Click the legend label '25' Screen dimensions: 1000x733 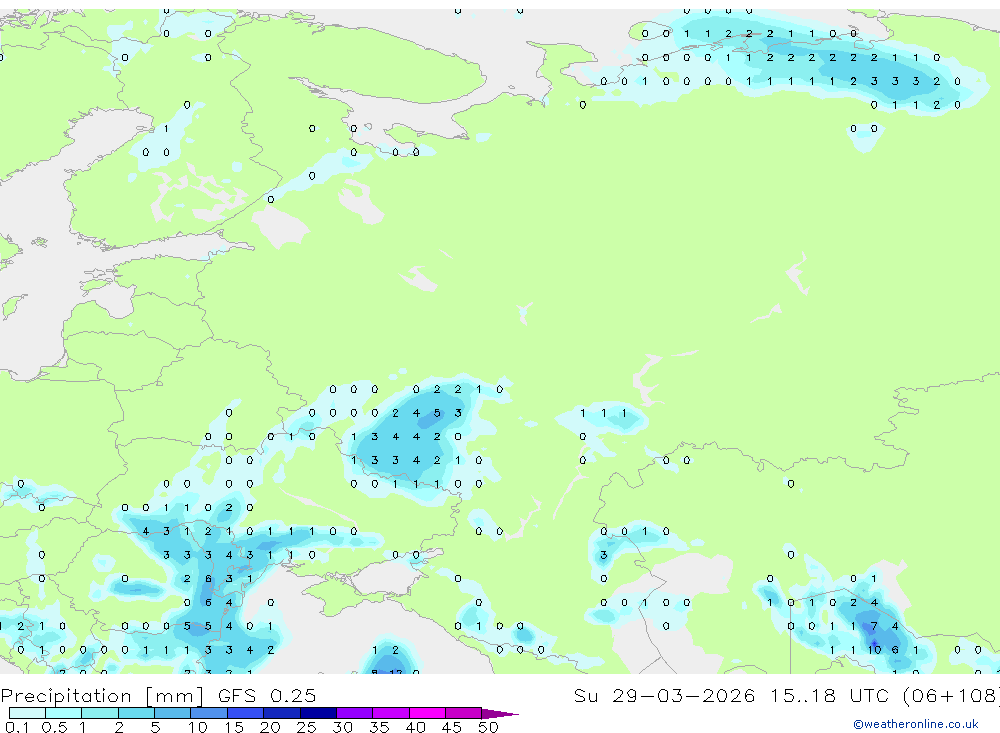point(306,727)
